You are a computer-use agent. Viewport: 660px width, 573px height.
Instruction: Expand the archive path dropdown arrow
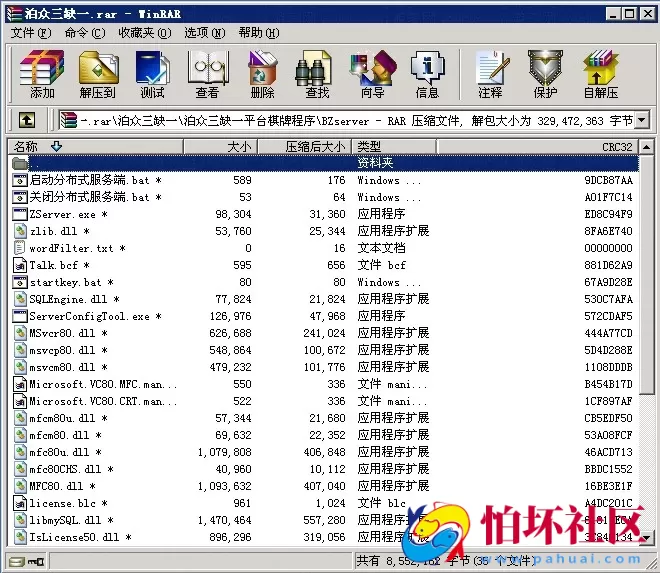642,120
